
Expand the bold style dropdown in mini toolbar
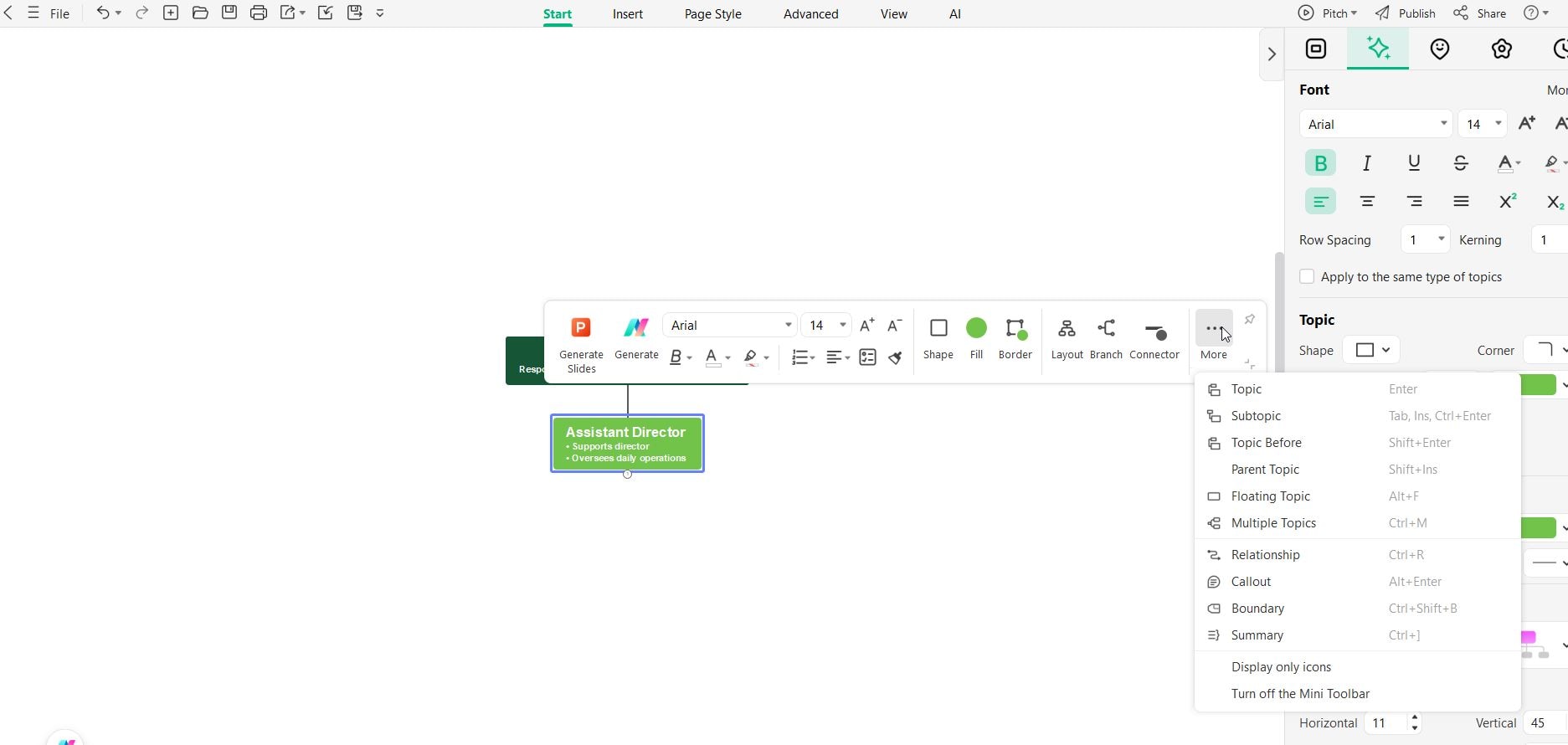click(x=690, y=358)
